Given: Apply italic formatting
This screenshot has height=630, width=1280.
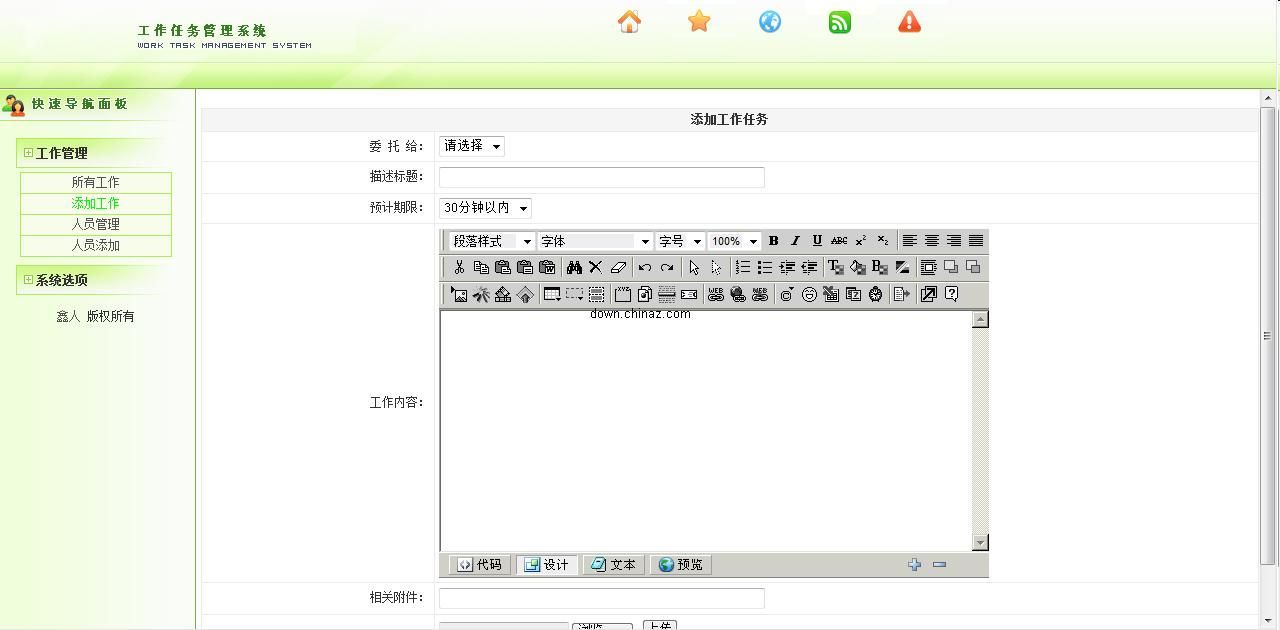Looking at the screenshot, I should pyautogui.click(x=795, y=241).
